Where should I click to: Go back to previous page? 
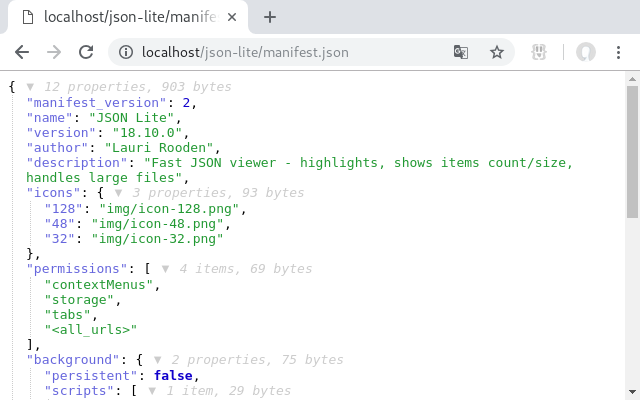click(x=22, y=52)
